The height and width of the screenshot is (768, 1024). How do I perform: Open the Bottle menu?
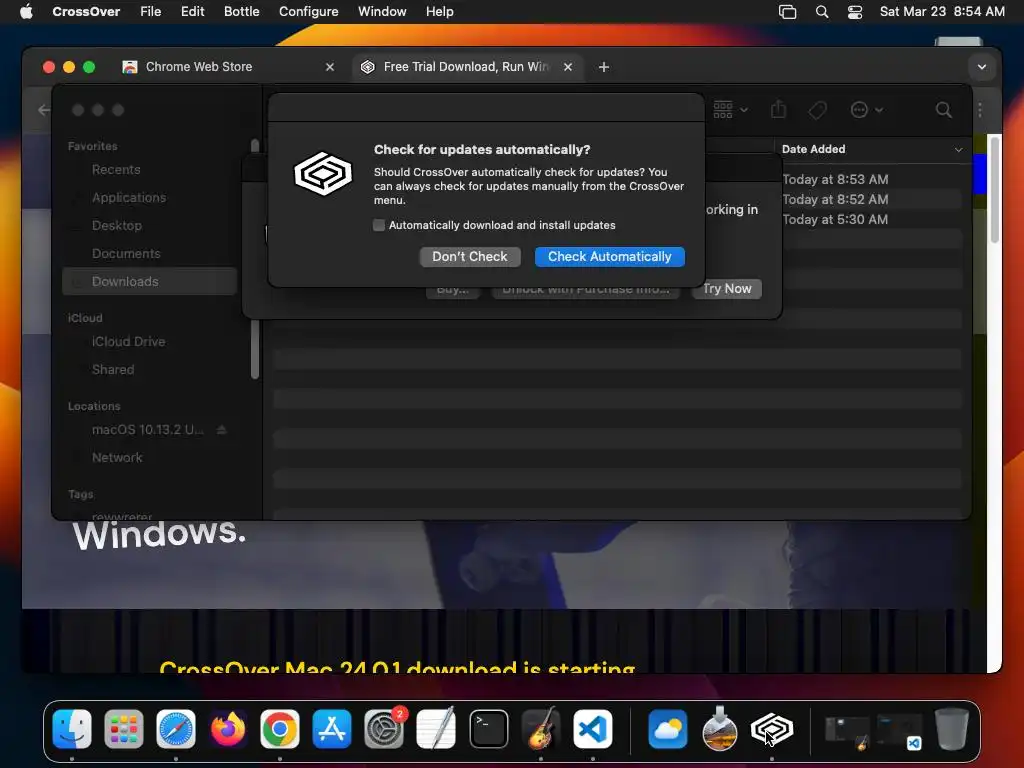[x=242, y=12]
